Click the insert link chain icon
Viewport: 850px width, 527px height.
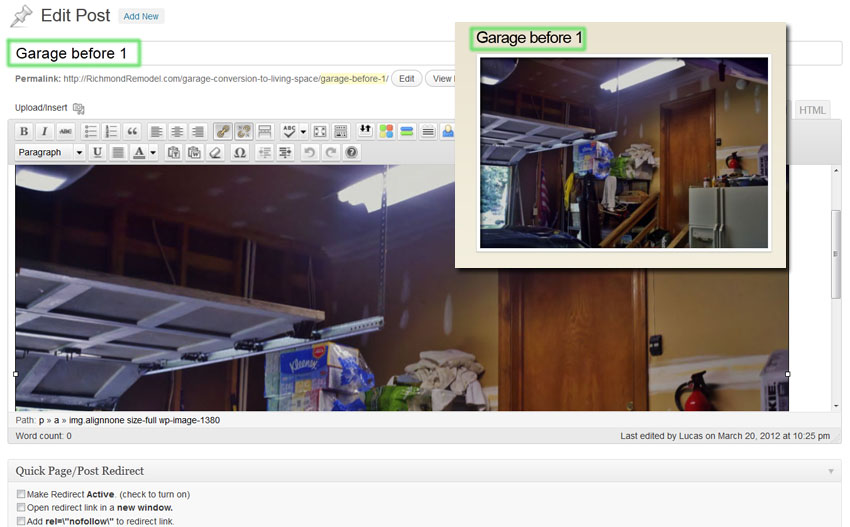click(x=222, y=131)
